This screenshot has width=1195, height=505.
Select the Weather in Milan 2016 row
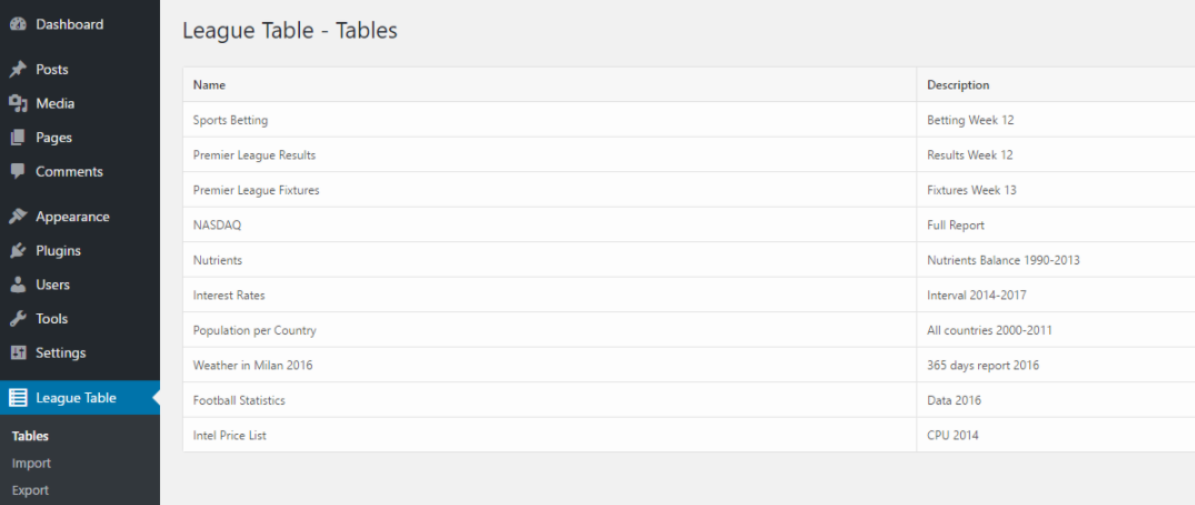[x=252, y=365]
